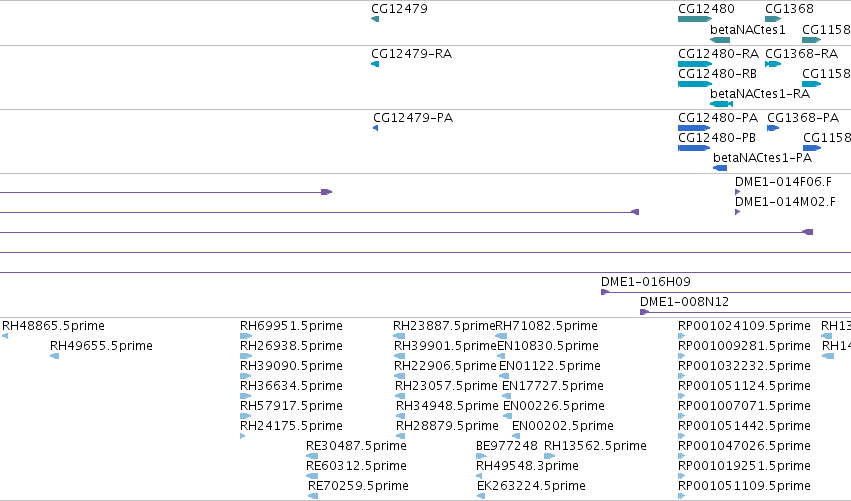Select the EN01122.5prime label
The width and height of the screenshot is (851, 501).
pyautogui.click(x=550, y=366)
